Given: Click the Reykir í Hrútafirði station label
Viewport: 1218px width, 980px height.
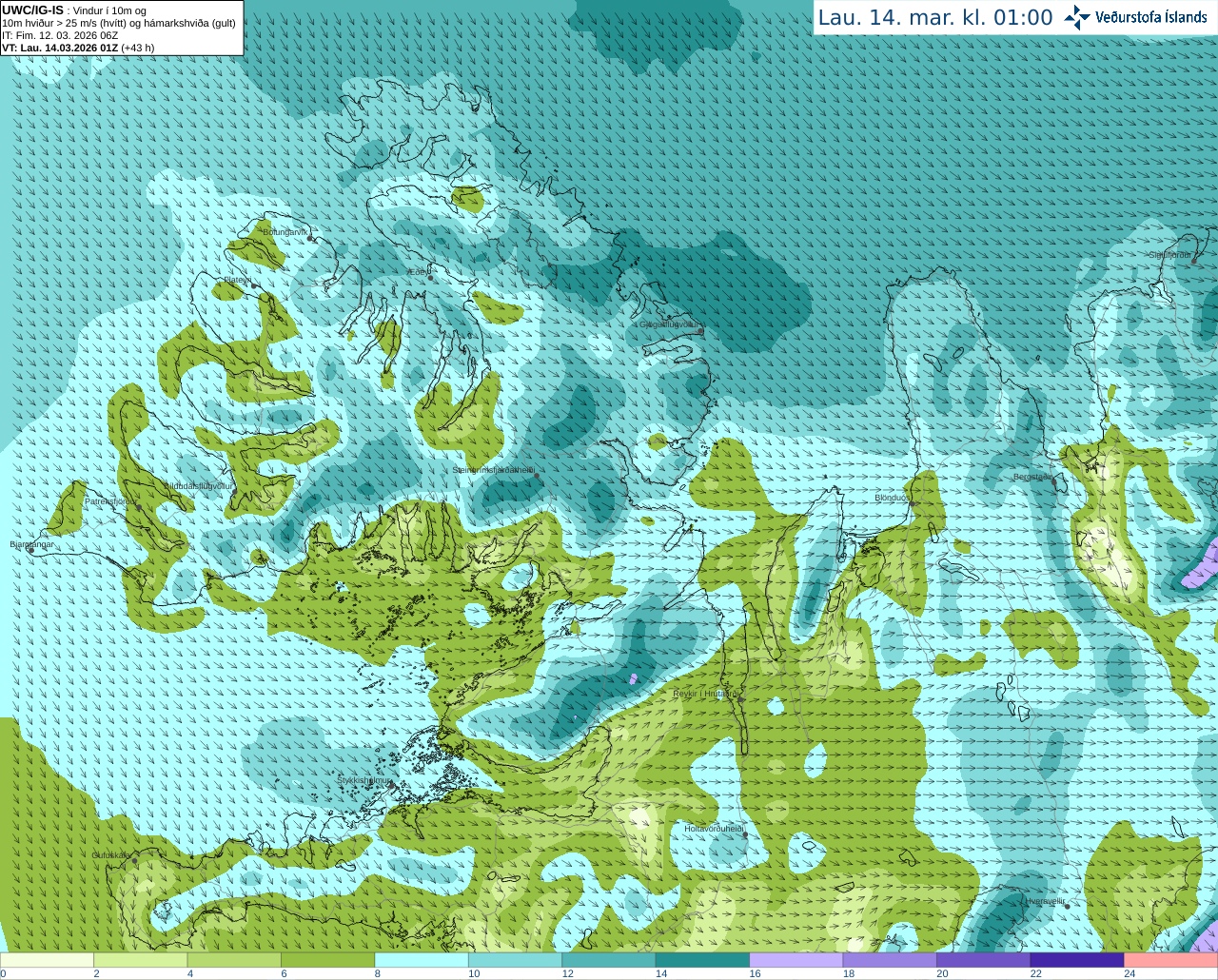Looking at the screenshot, I should coord(705,694).
